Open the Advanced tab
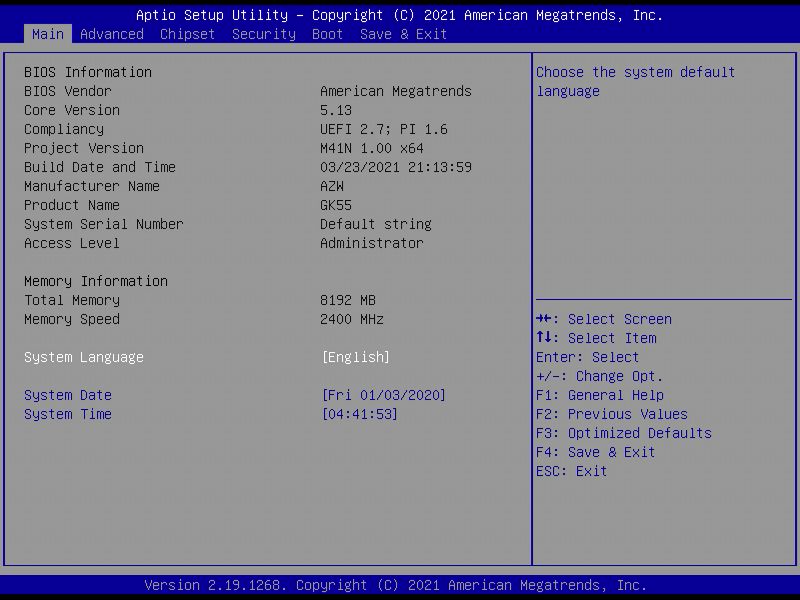The width and height of the screenshot is (800, 600). click(x=112, y=34)
